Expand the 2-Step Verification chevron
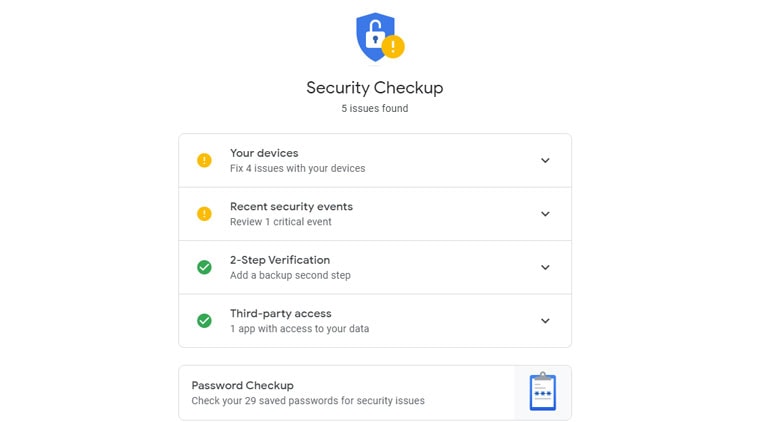 (545, 267)
